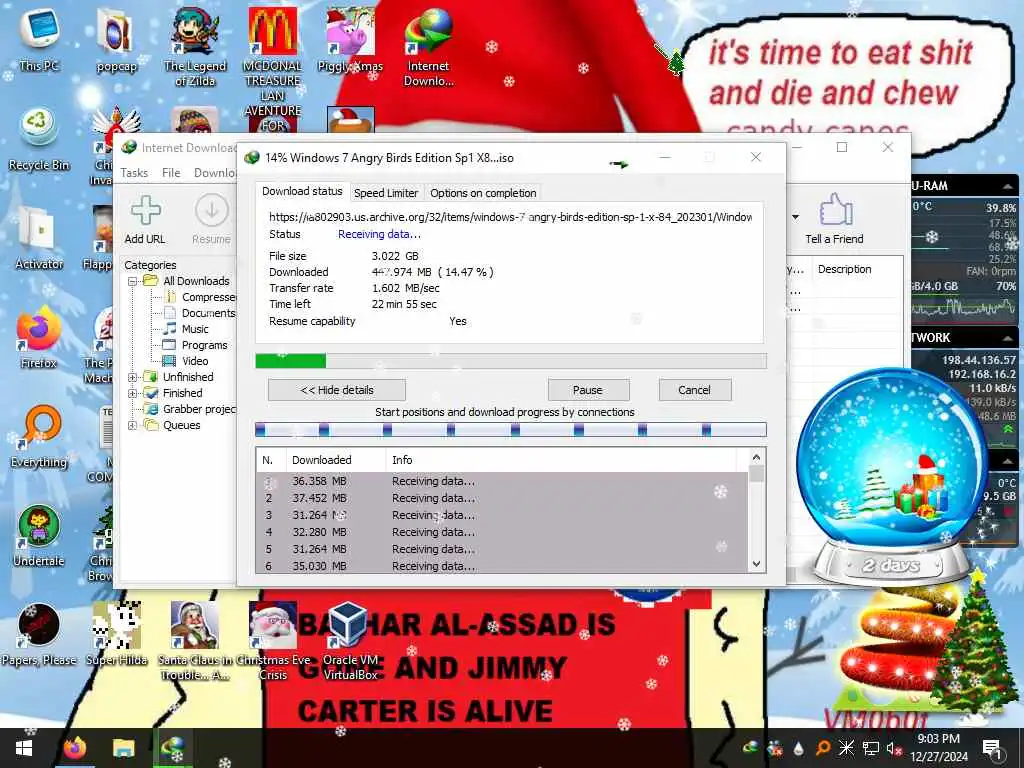Open Internet Download Manager desktop shortcut
1024x768 pixels.
tap(428, 47)
